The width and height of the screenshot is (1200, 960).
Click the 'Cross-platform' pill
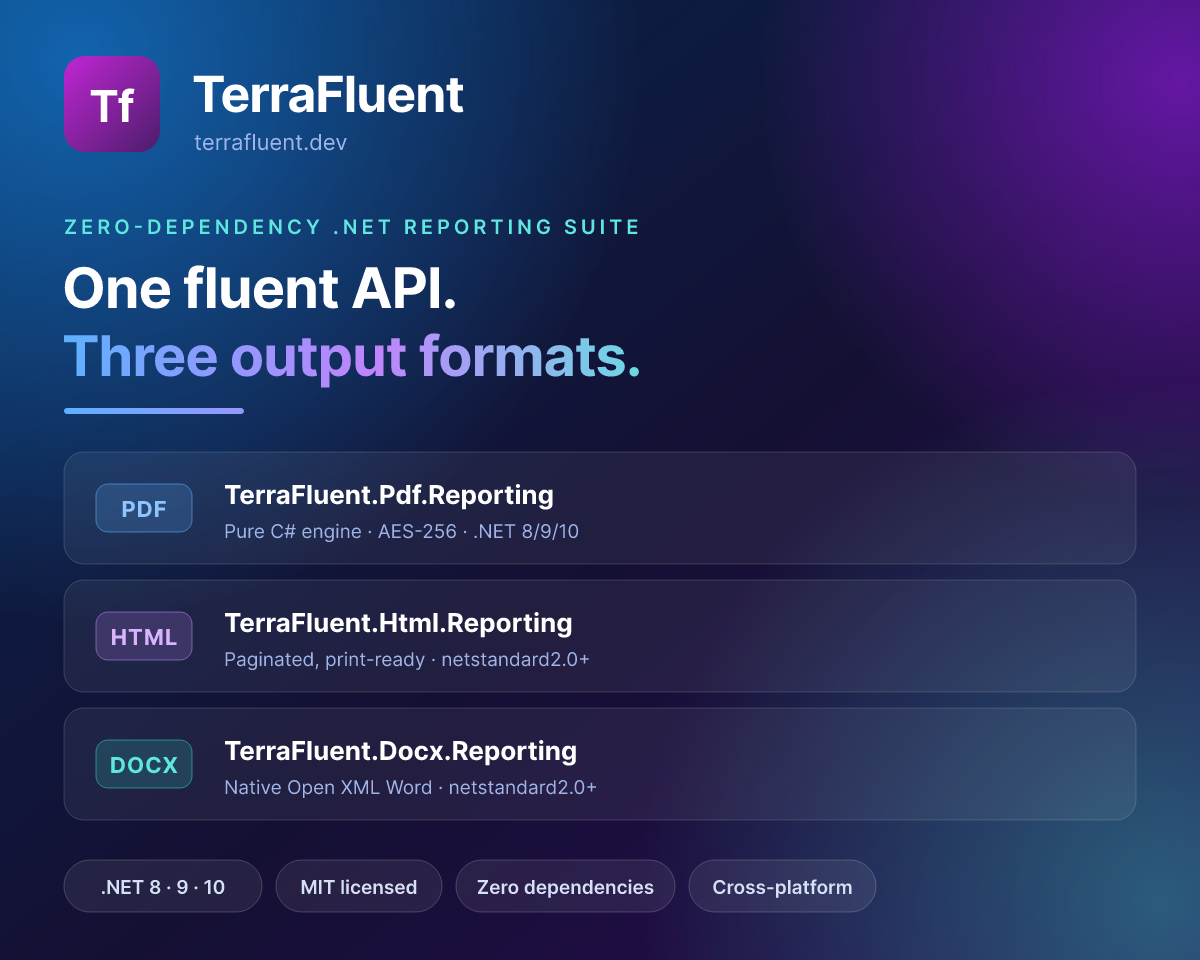click(782, 886)
